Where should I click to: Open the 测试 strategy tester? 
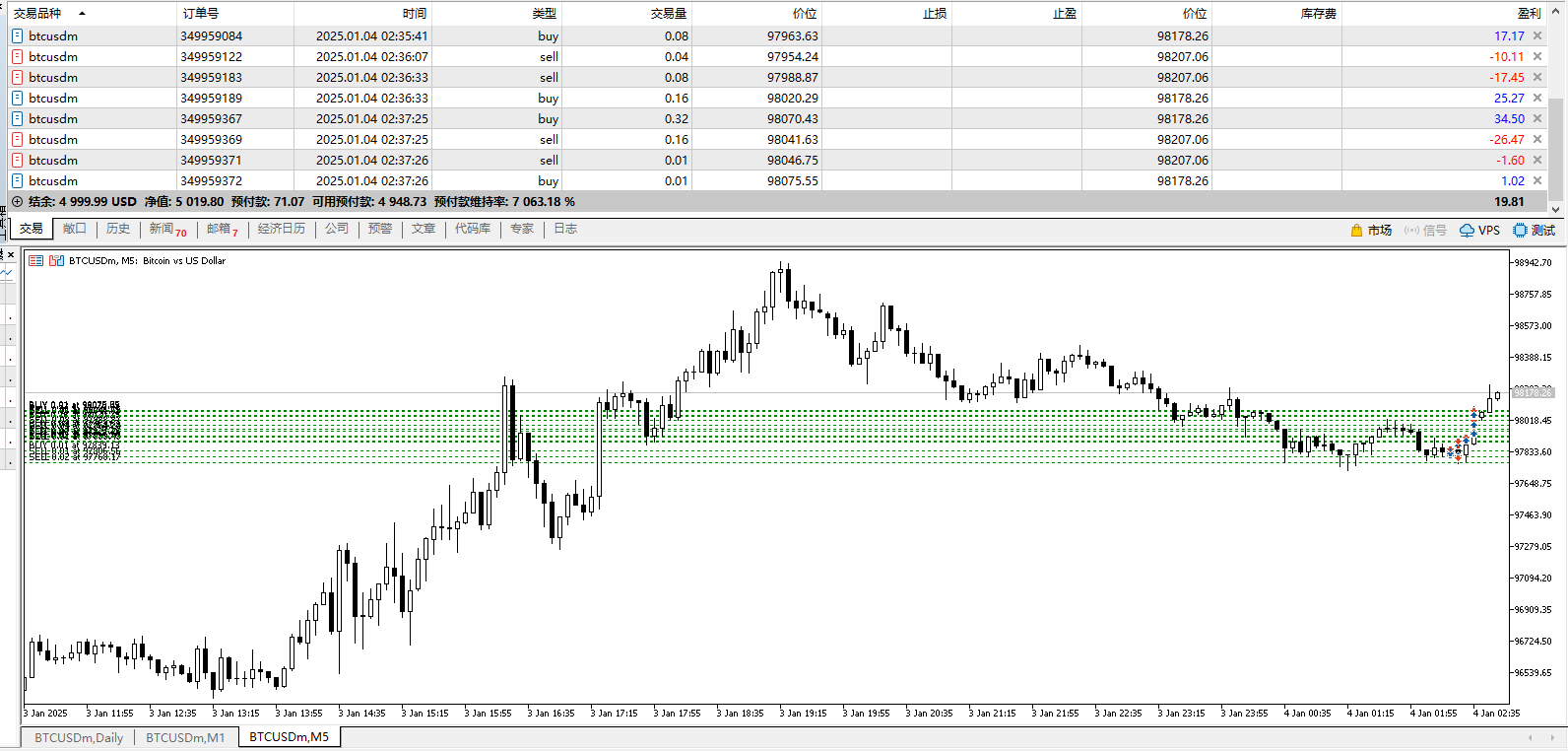pos(1535,230)
